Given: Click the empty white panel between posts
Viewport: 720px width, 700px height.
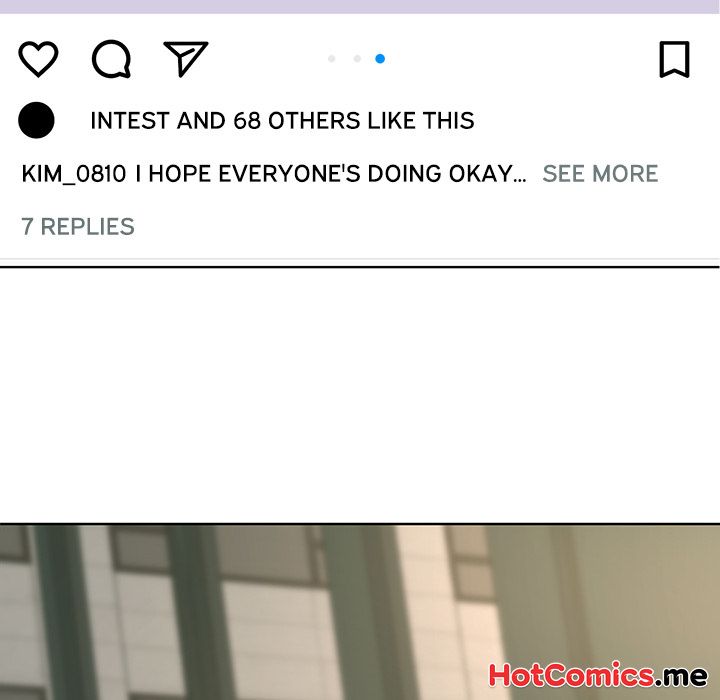Looking at the screenshot, I should 360,395.
